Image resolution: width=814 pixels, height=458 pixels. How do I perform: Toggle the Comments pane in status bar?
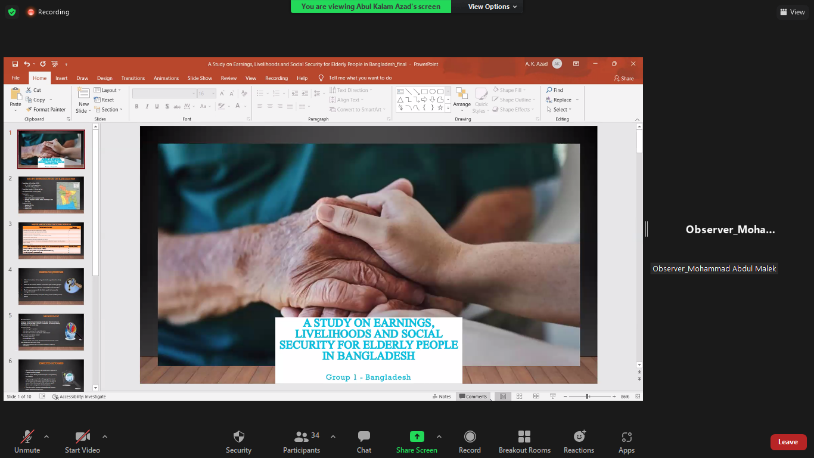coord(473,396)
